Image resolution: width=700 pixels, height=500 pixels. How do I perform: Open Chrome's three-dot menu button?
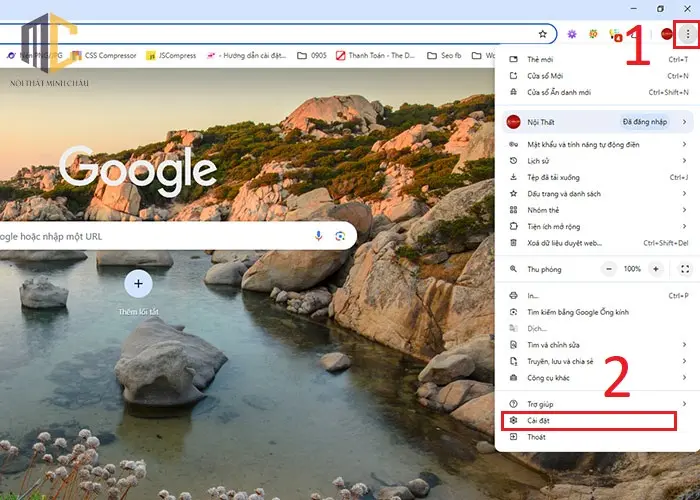(x=688, y=34)
